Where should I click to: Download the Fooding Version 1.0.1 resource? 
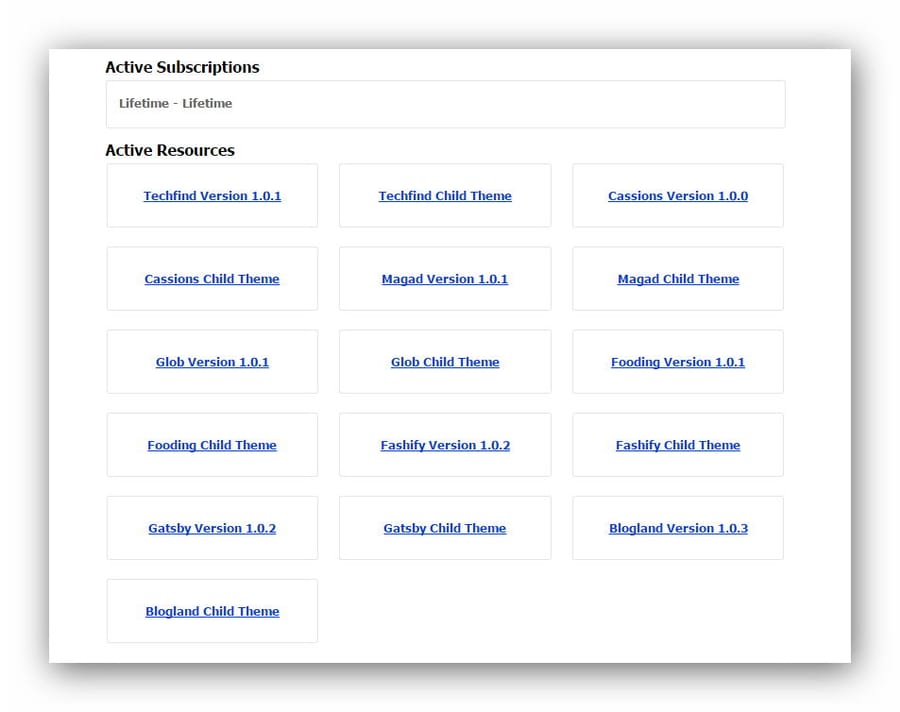pos(678,362)
